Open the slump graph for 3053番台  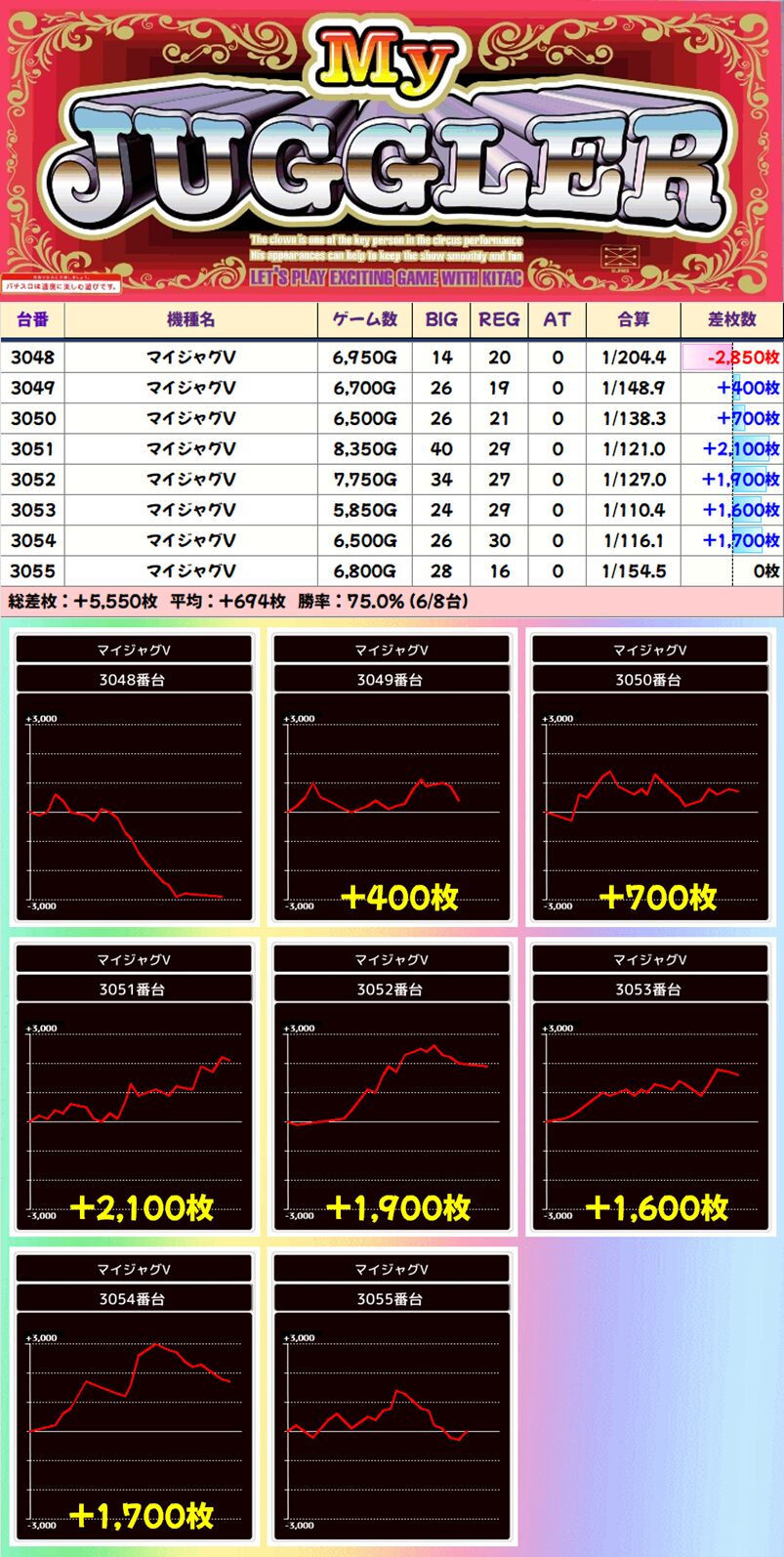649,1118
